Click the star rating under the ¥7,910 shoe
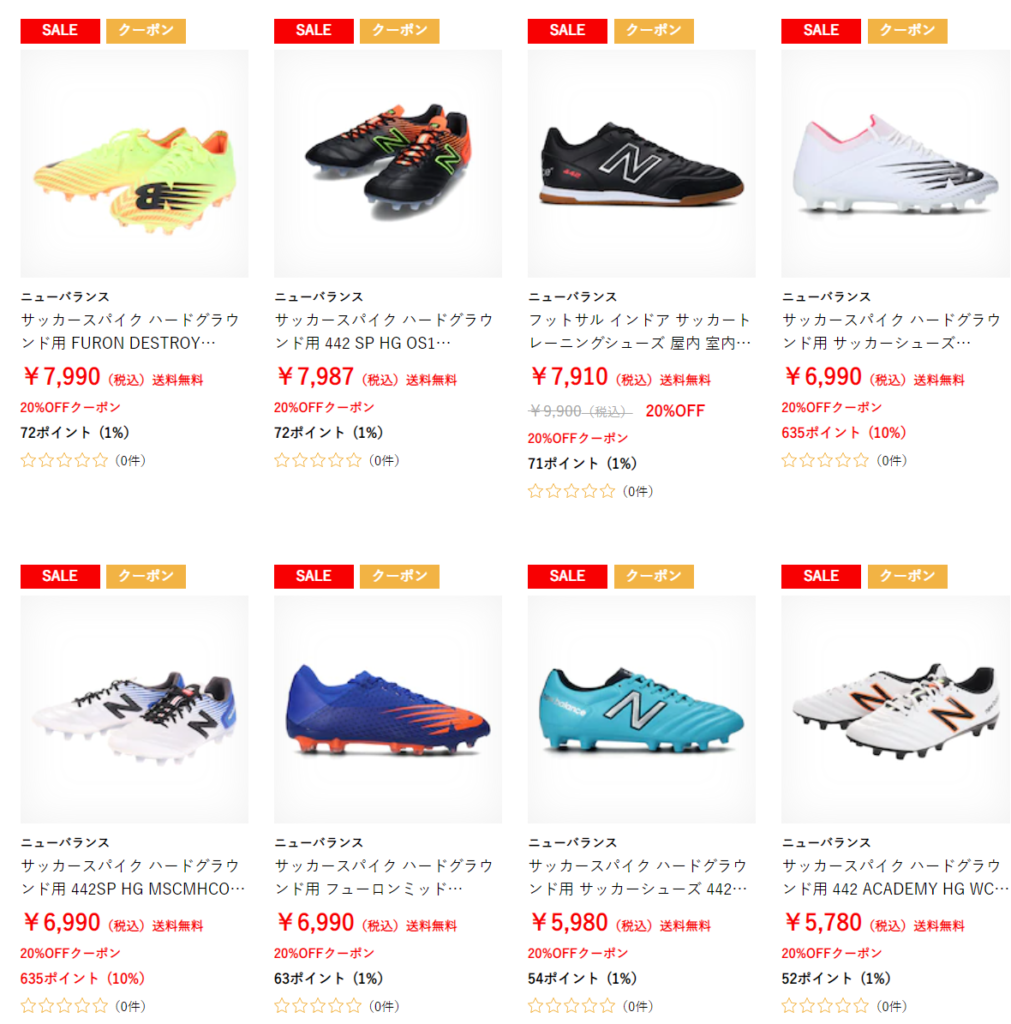Viewport: 1011px width, 1024px height. (571, 491)
